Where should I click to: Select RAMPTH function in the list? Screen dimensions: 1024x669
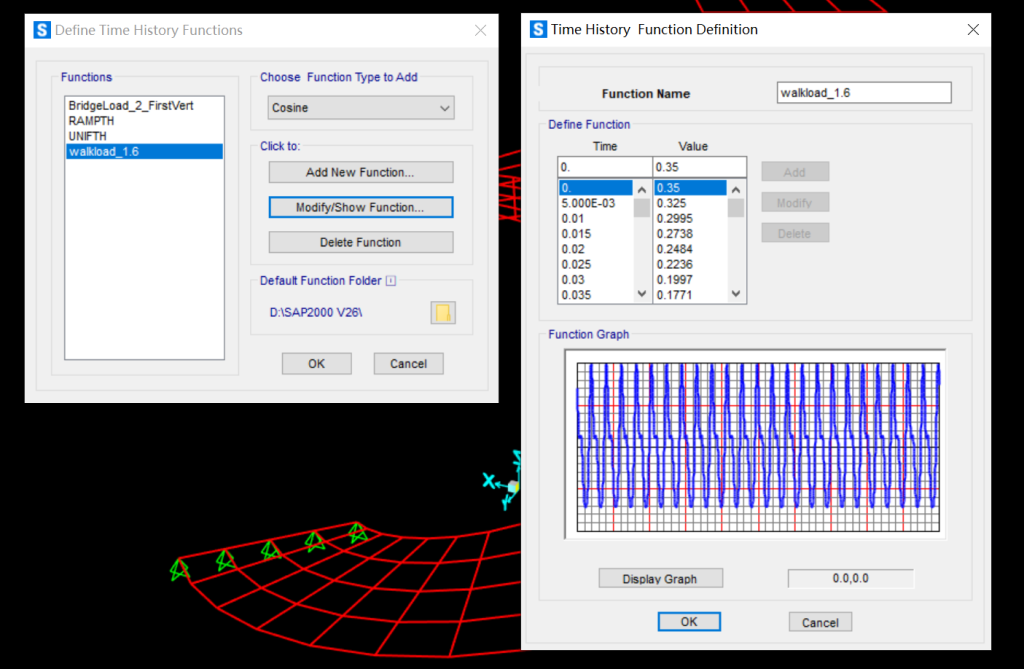point(91,121)
